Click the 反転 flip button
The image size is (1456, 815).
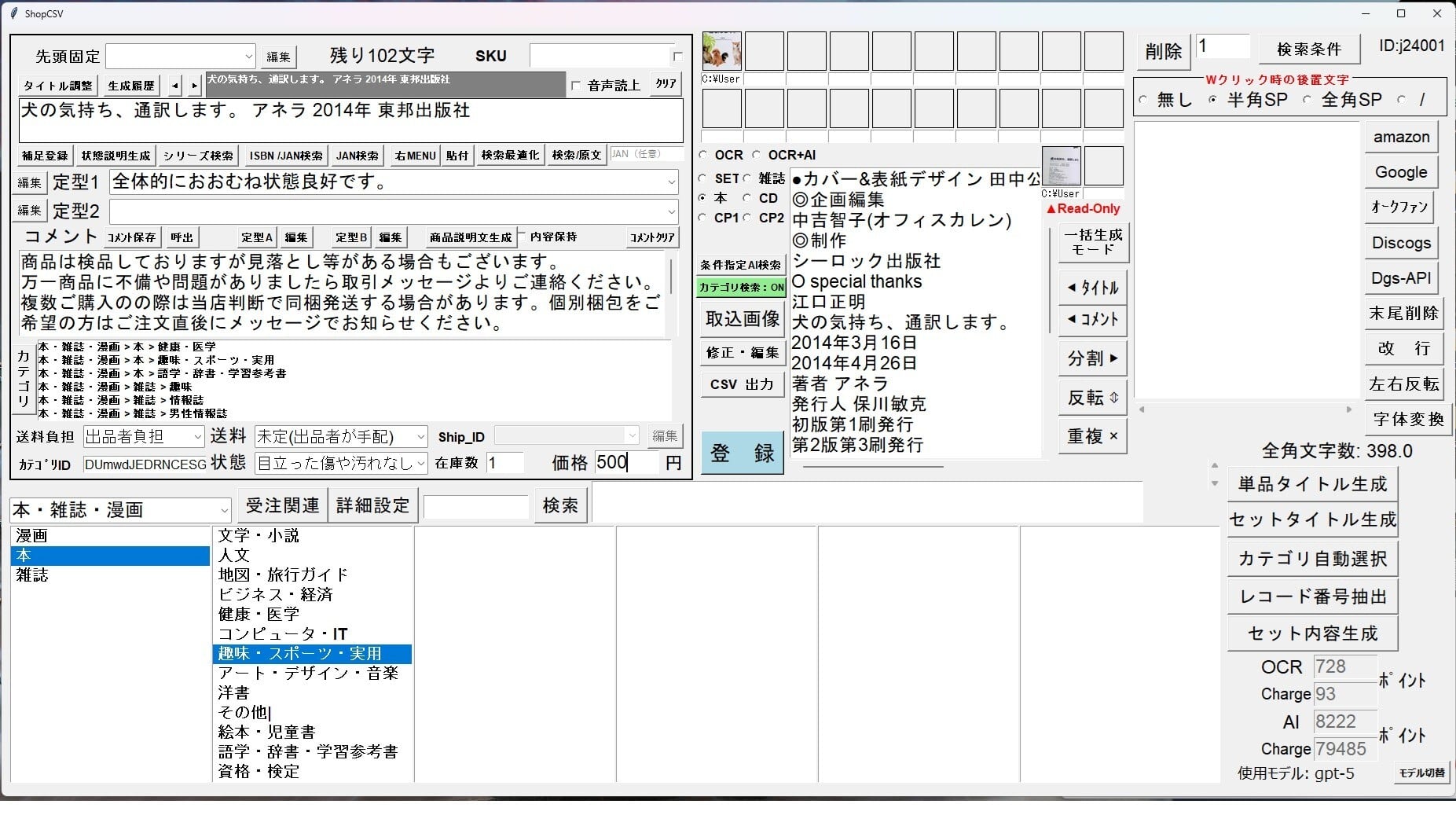point(1092,398)
